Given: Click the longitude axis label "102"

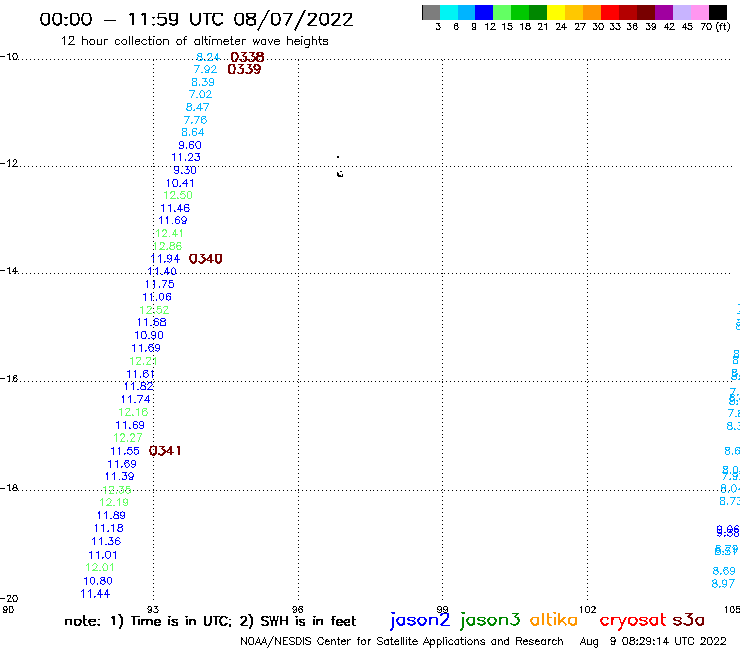Looking at the screenshot, I should 588,609.
